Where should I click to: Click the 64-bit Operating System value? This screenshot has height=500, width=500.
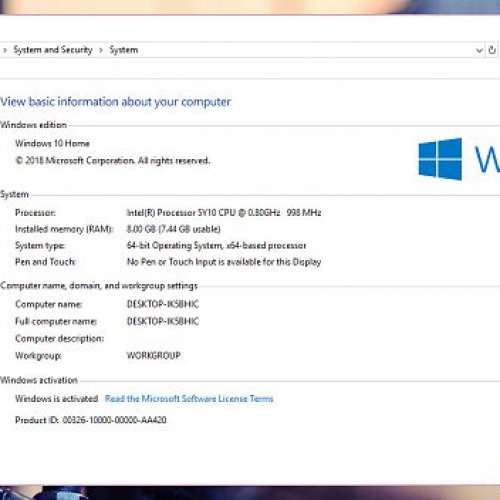pyautogui.click(x=216, y=246)
